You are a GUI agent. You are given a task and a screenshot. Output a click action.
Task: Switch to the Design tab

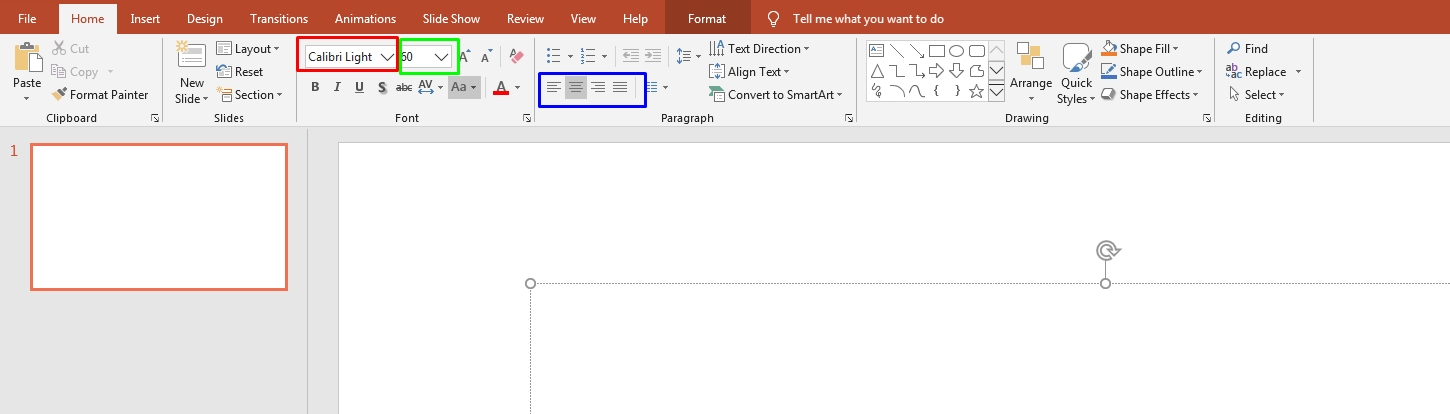205,19
